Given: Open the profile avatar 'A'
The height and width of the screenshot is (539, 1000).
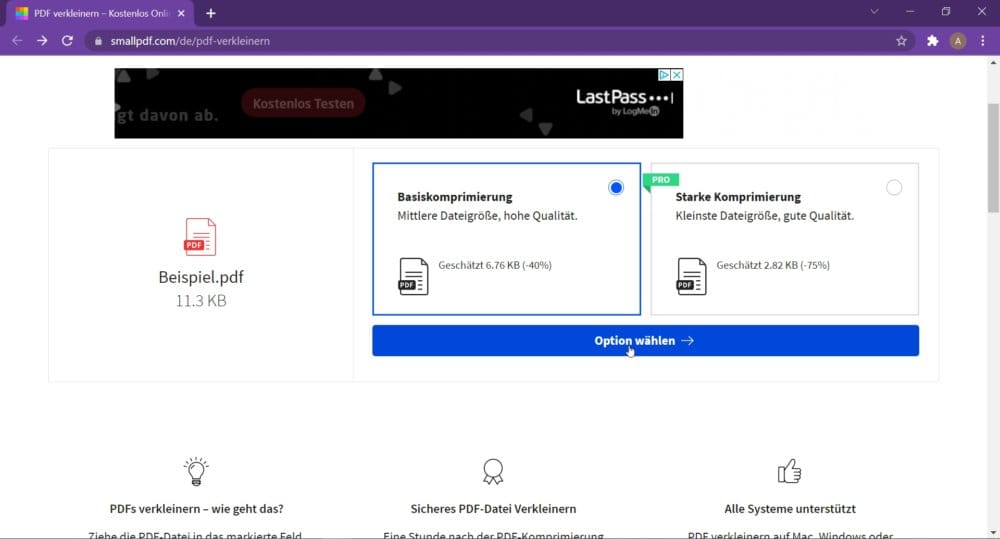Looking at the screenshot, I should pos(957,41).
